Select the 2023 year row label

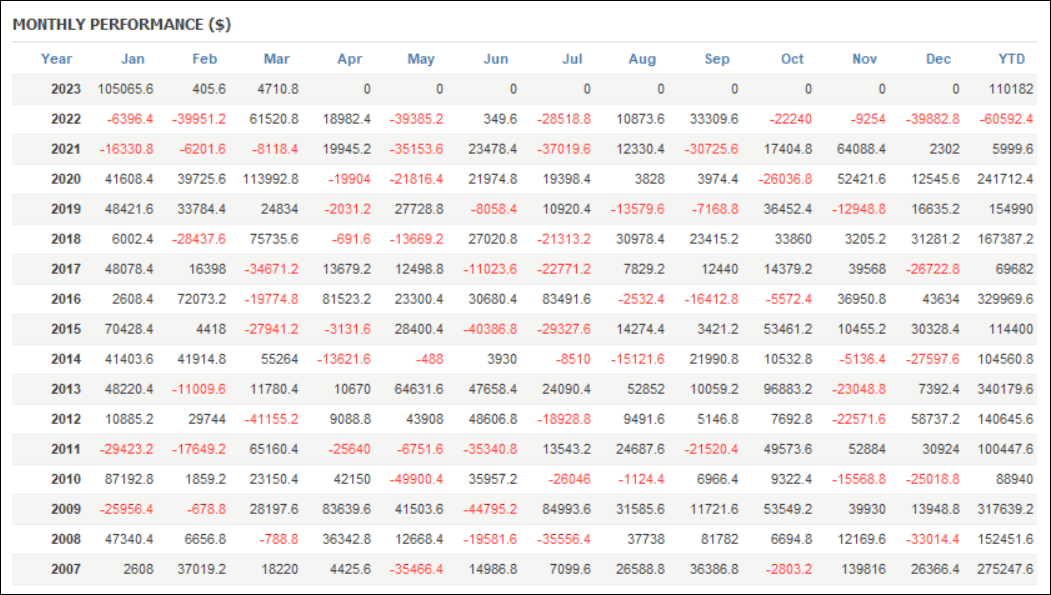(66, 89)
